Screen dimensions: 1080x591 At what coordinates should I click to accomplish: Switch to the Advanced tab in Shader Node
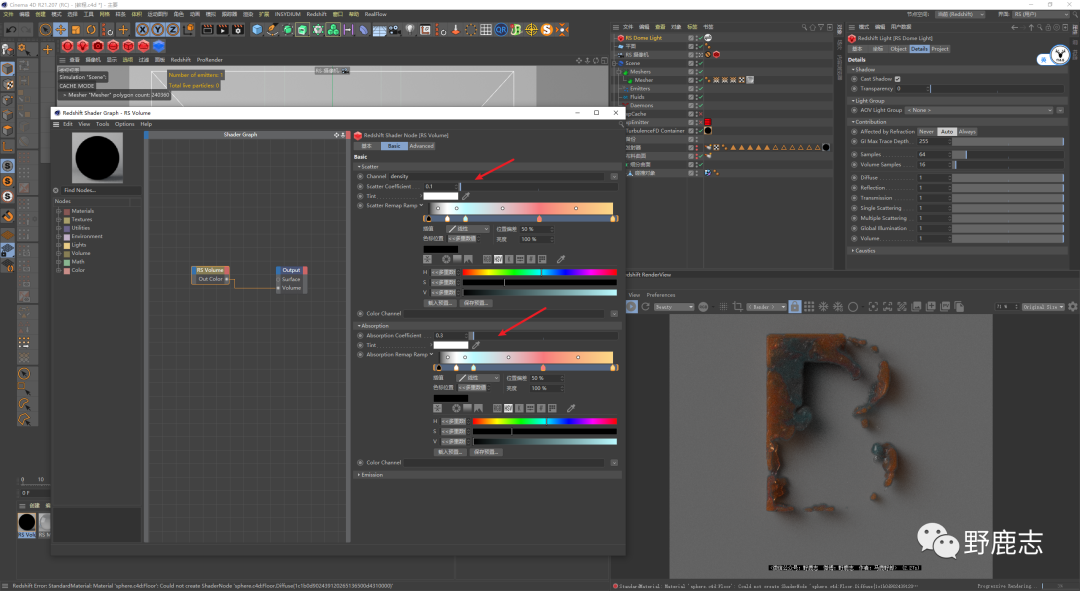422,146
